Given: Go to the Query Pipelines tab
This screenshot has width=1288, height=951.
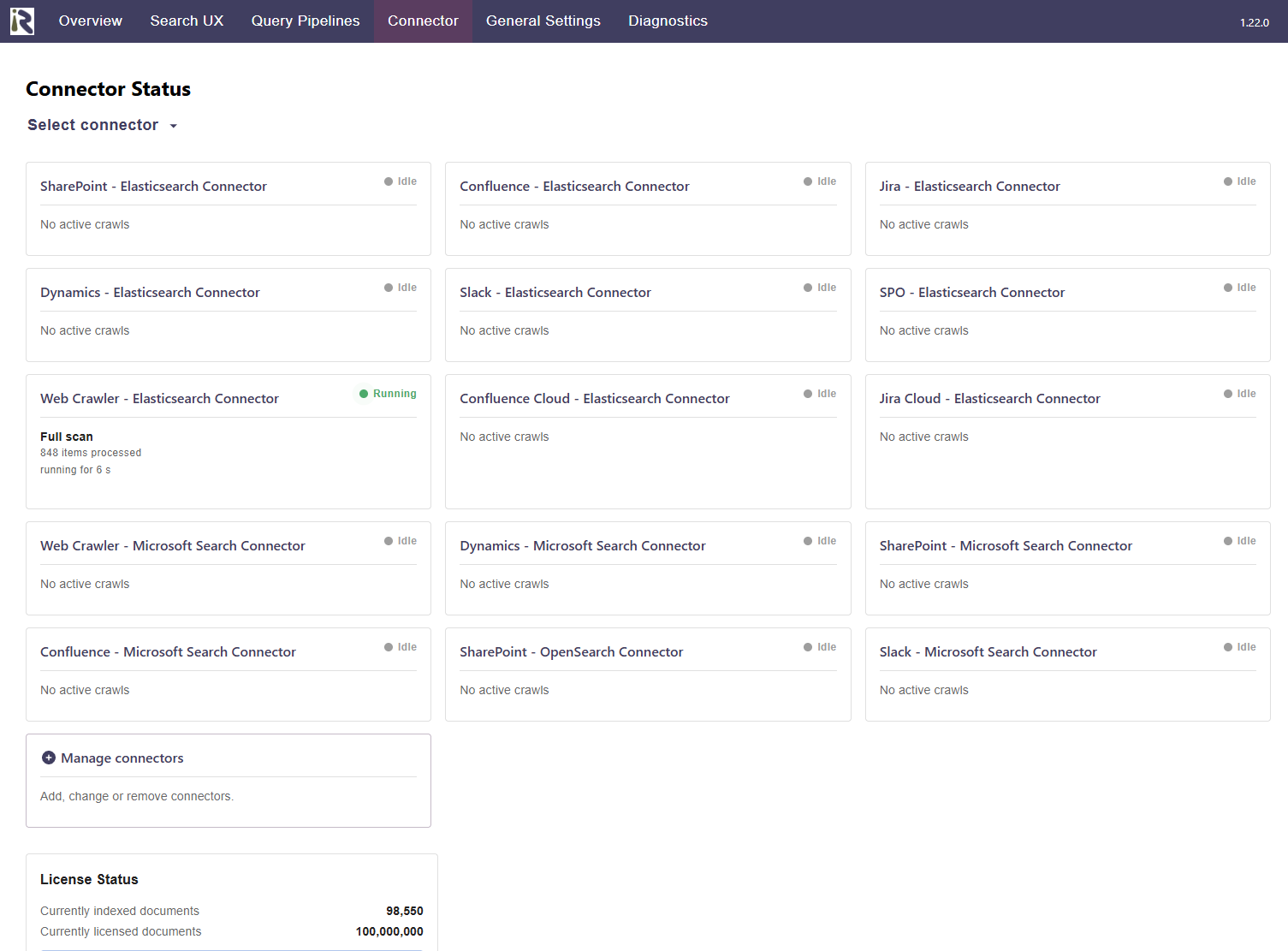Looking at the screenshot, I should coord(306,21).
